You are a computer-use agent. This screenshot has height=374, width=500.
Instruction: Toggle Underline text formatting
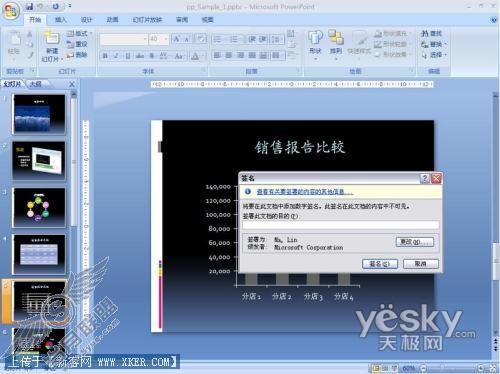128,56
